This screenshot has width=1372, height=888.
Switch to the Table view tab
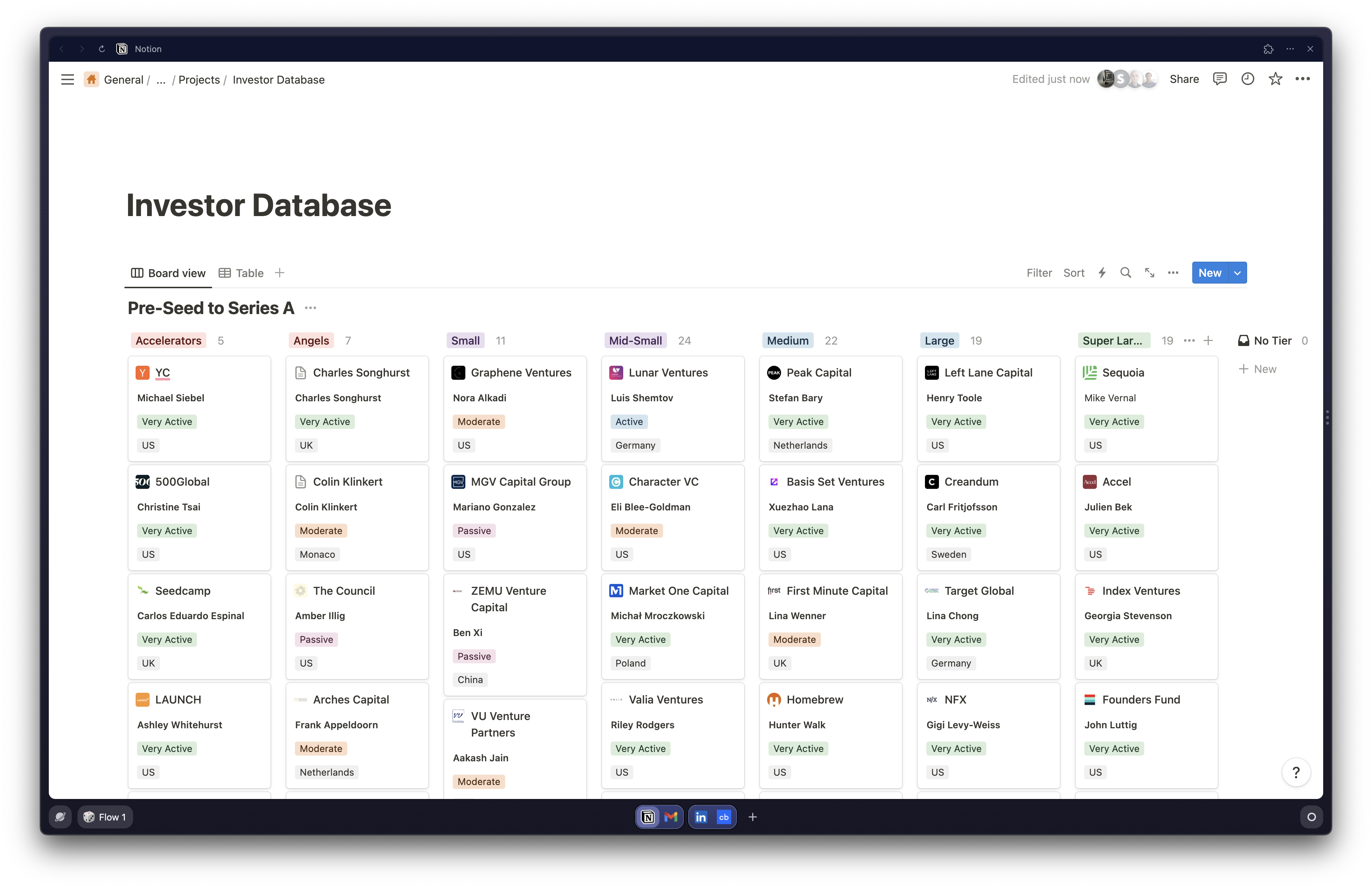(241, 273)
